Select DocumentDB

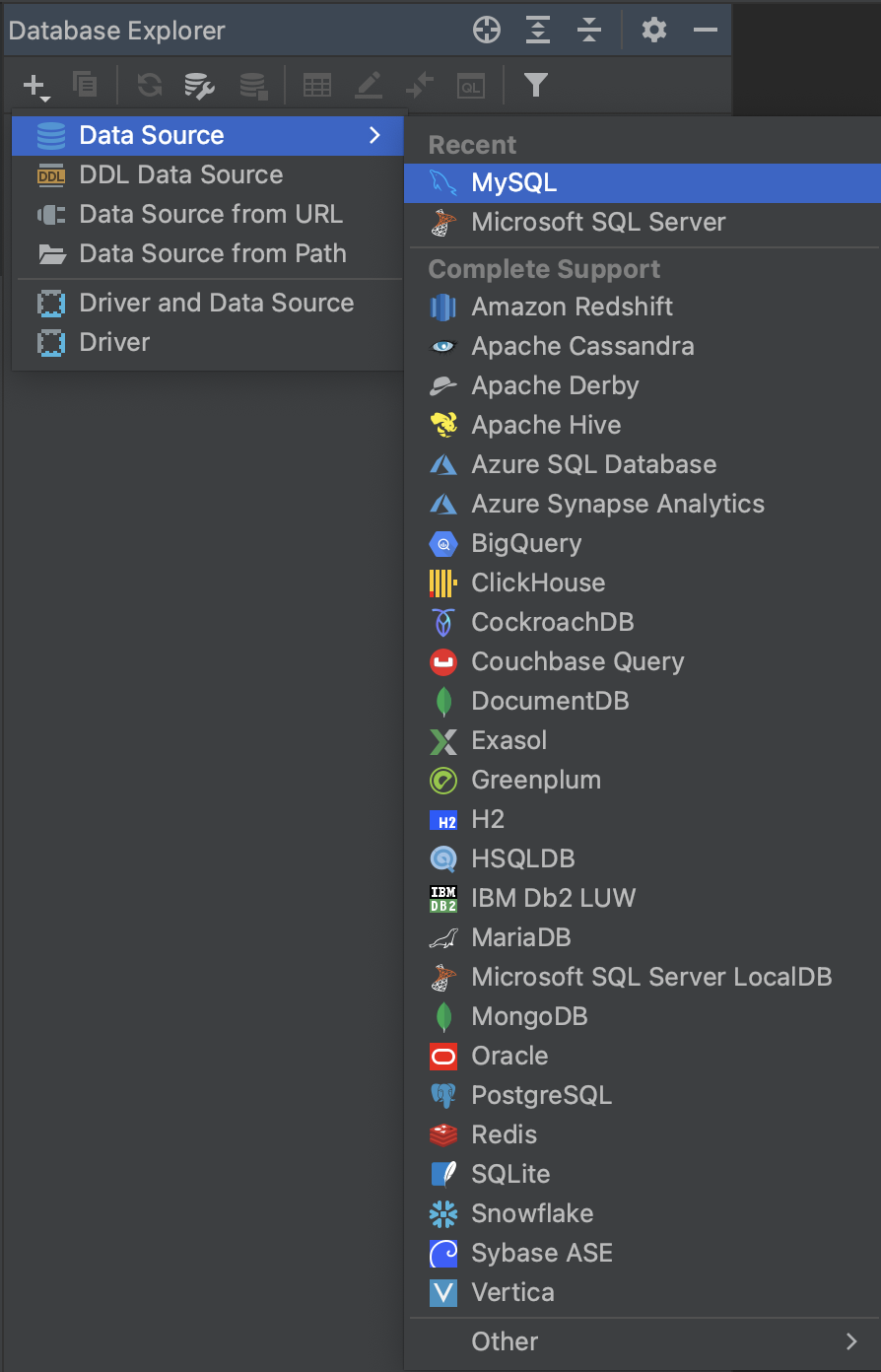[643, 701]
